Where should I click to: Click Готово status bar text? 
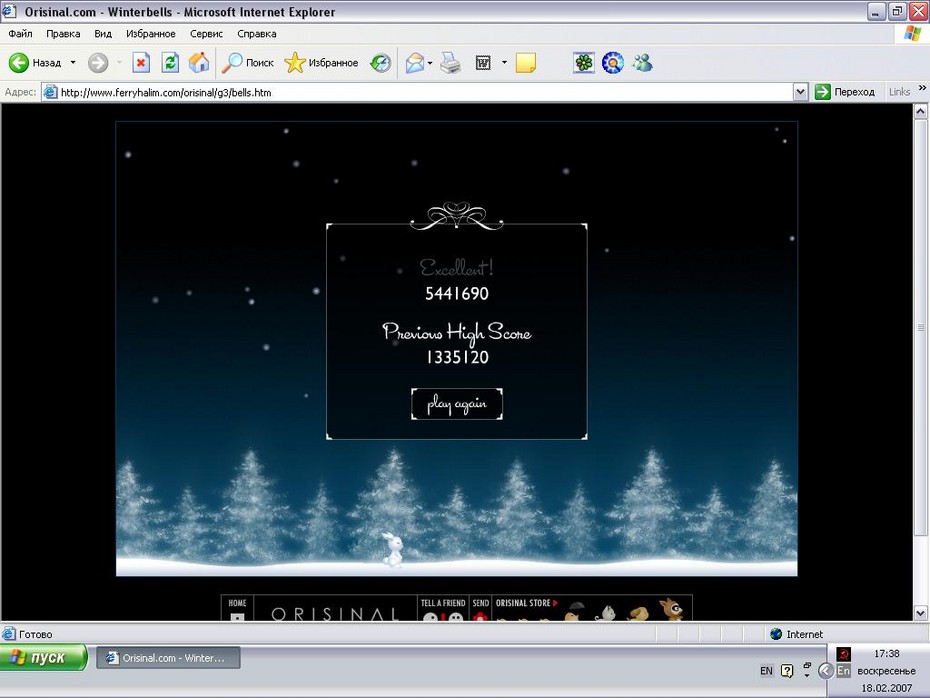(x=36, y=634)
